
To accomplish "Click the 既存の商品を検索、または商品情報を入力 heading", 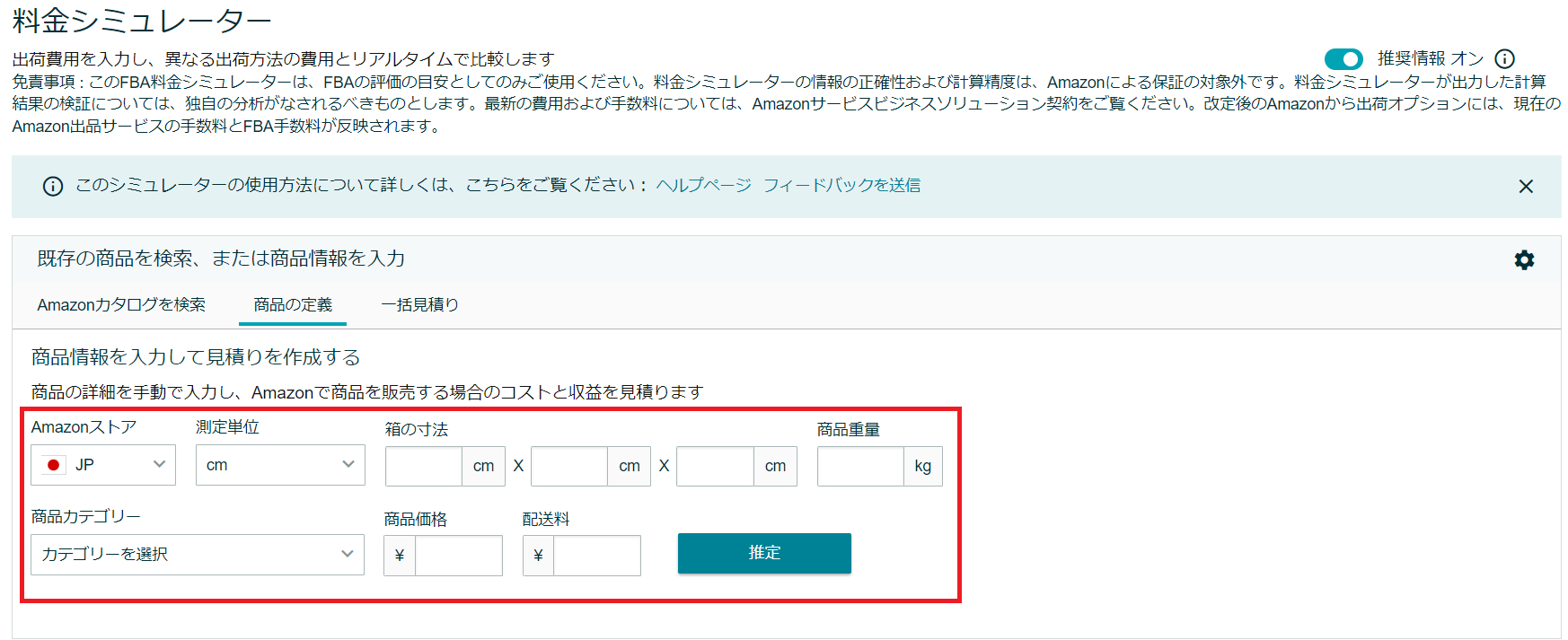I will (221, 259).
